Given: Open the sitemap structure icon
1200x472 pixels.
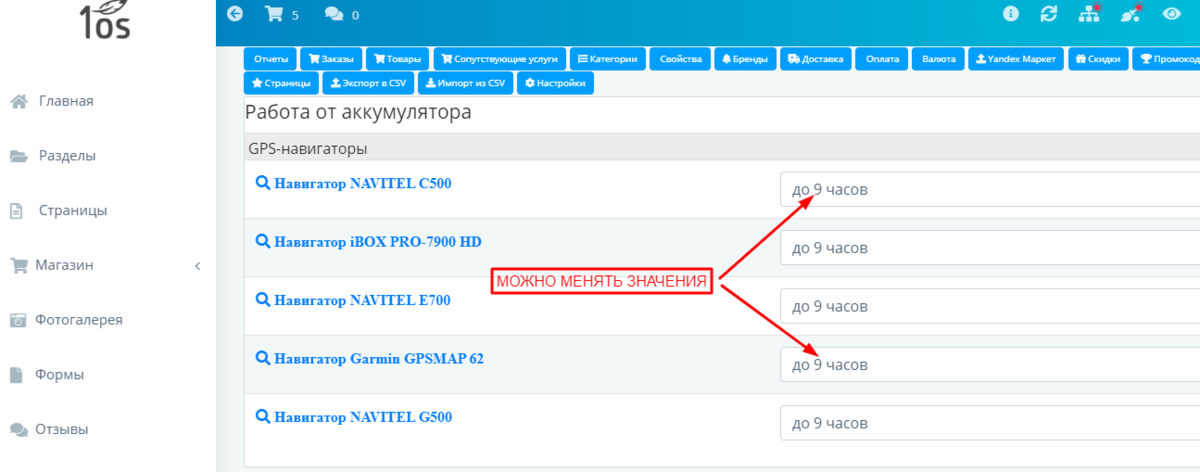Looking at the screenshot, I should pos(1089,14).
